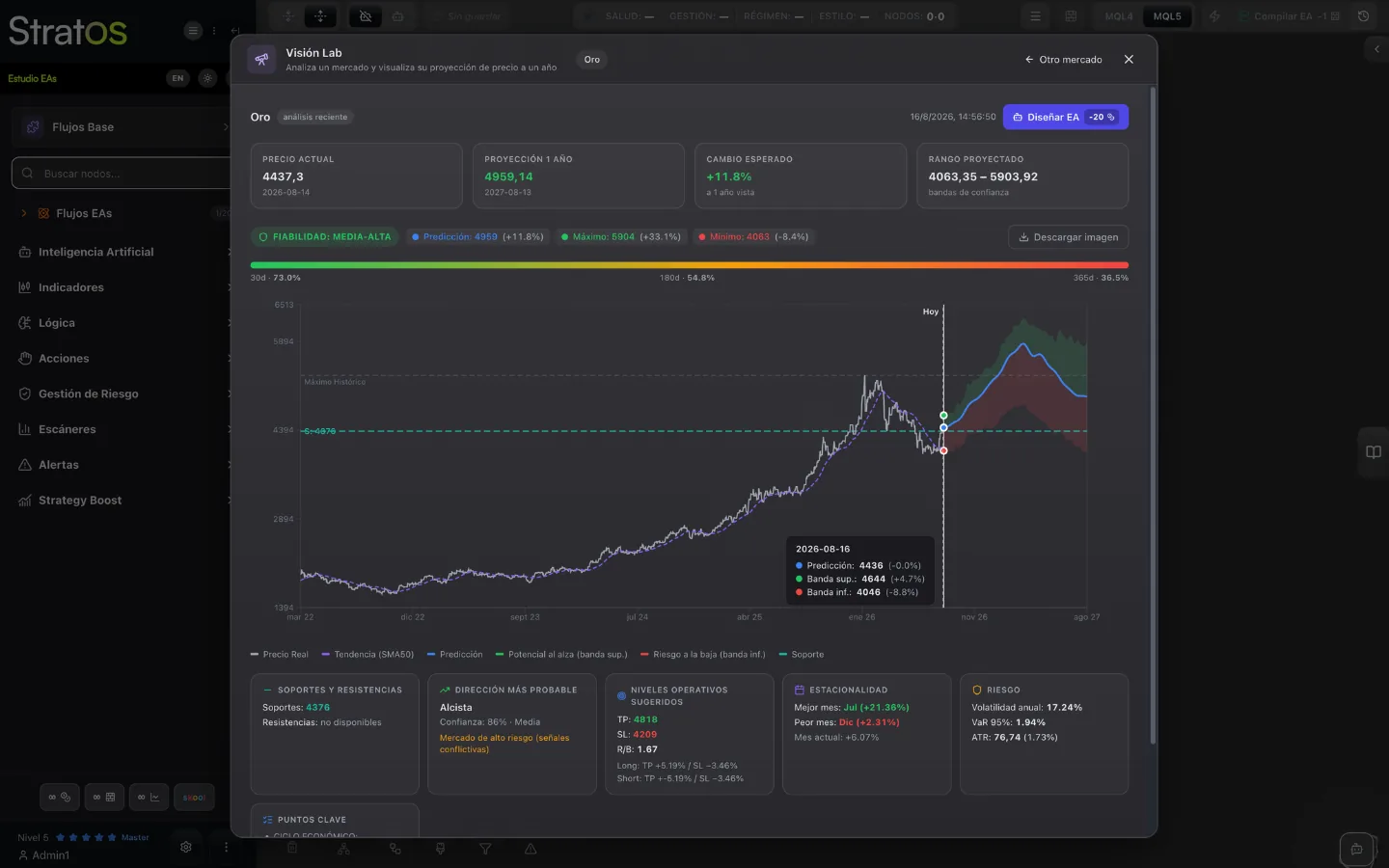Click the Predicción: 4959 chip
Image resolution: width=1389 pixels, height=868 pixels.
(477, 236)
